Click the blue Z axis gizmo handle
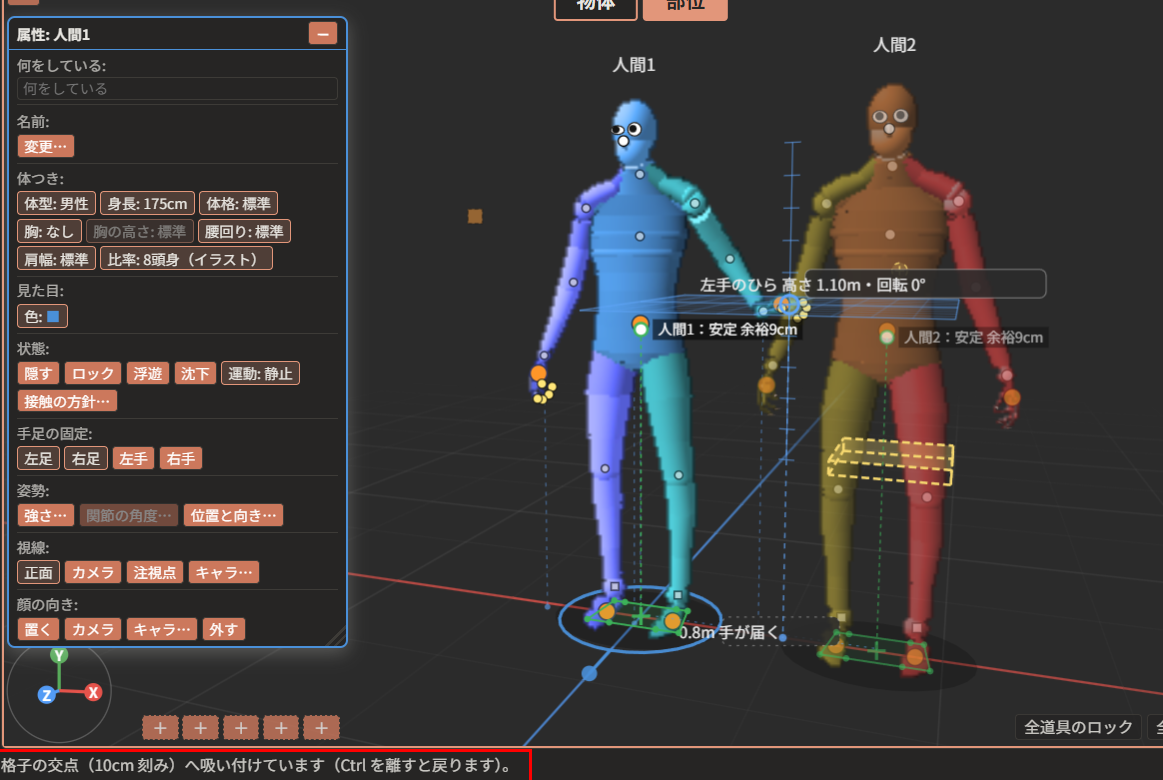The height and width of the screenshot is (780, 1163). pyautogui.click(x=47, y=695)
